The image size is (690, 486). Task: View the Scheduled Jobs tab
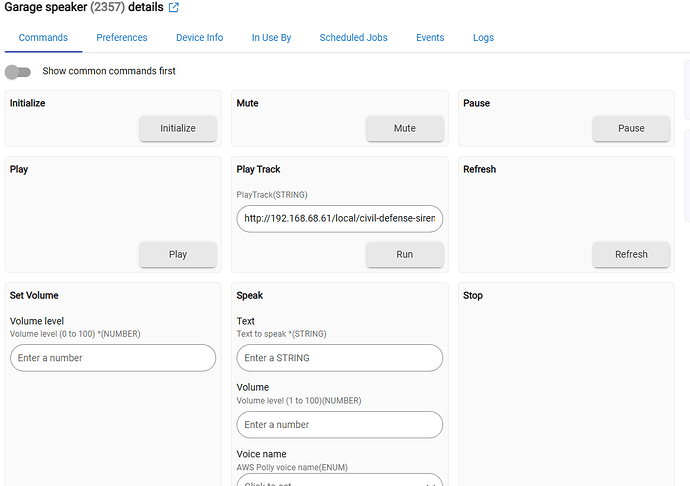click(354, 38)
